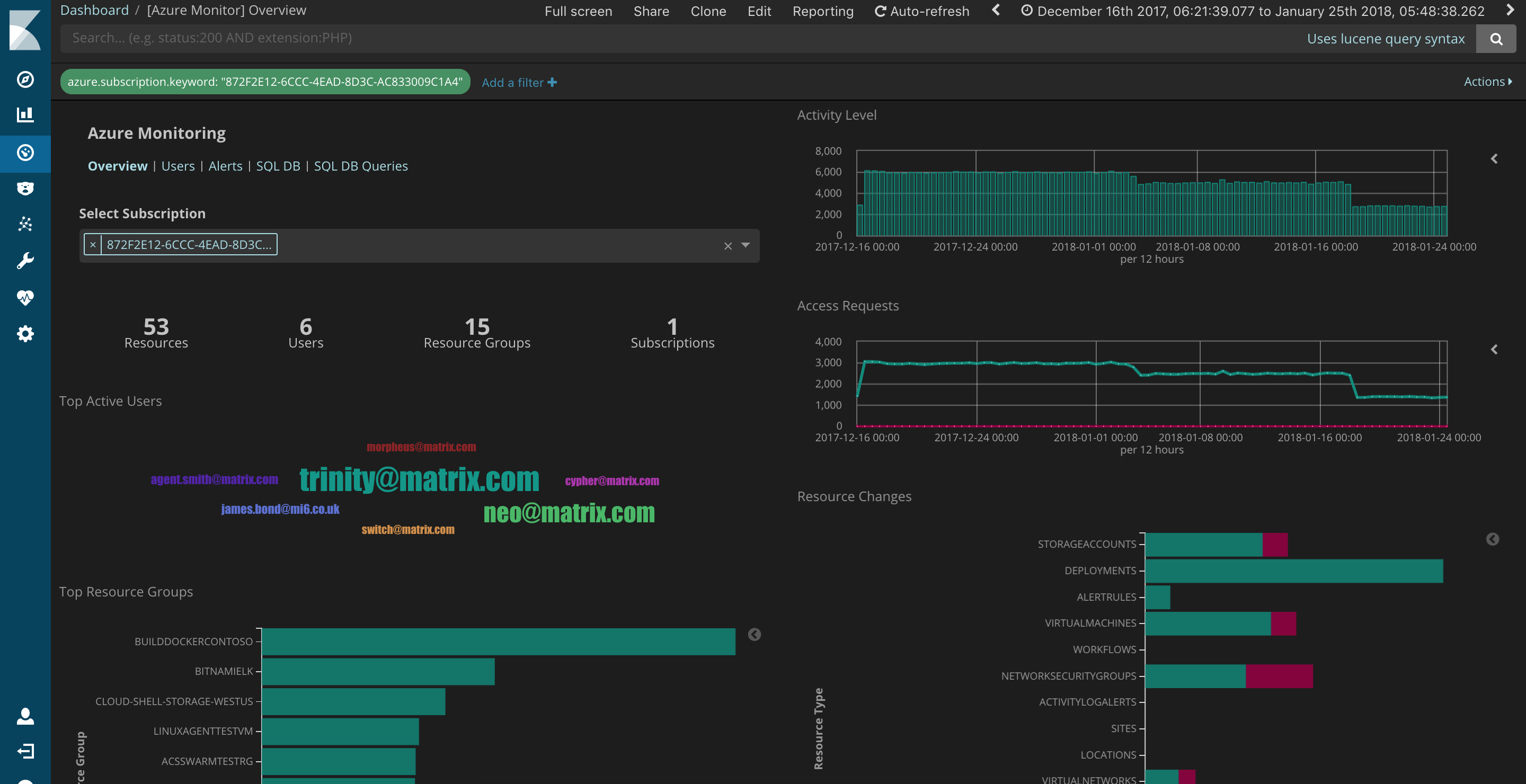Image resolution: width=1526 pixels, height=784 pixels.
Task: Open Discover compass icon in sidebar
Action: click(25, 79)
